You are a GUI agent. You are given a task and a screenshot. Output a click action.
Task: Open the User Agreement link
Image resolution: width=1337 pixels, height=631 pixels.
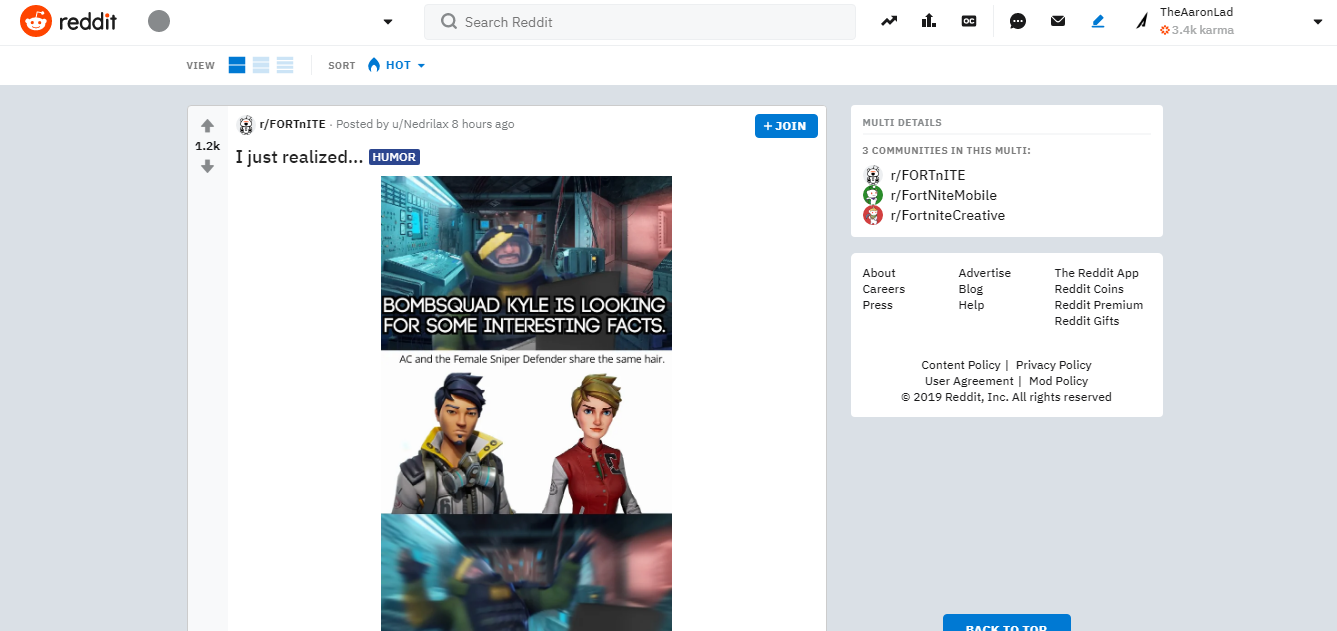(969, 381)
